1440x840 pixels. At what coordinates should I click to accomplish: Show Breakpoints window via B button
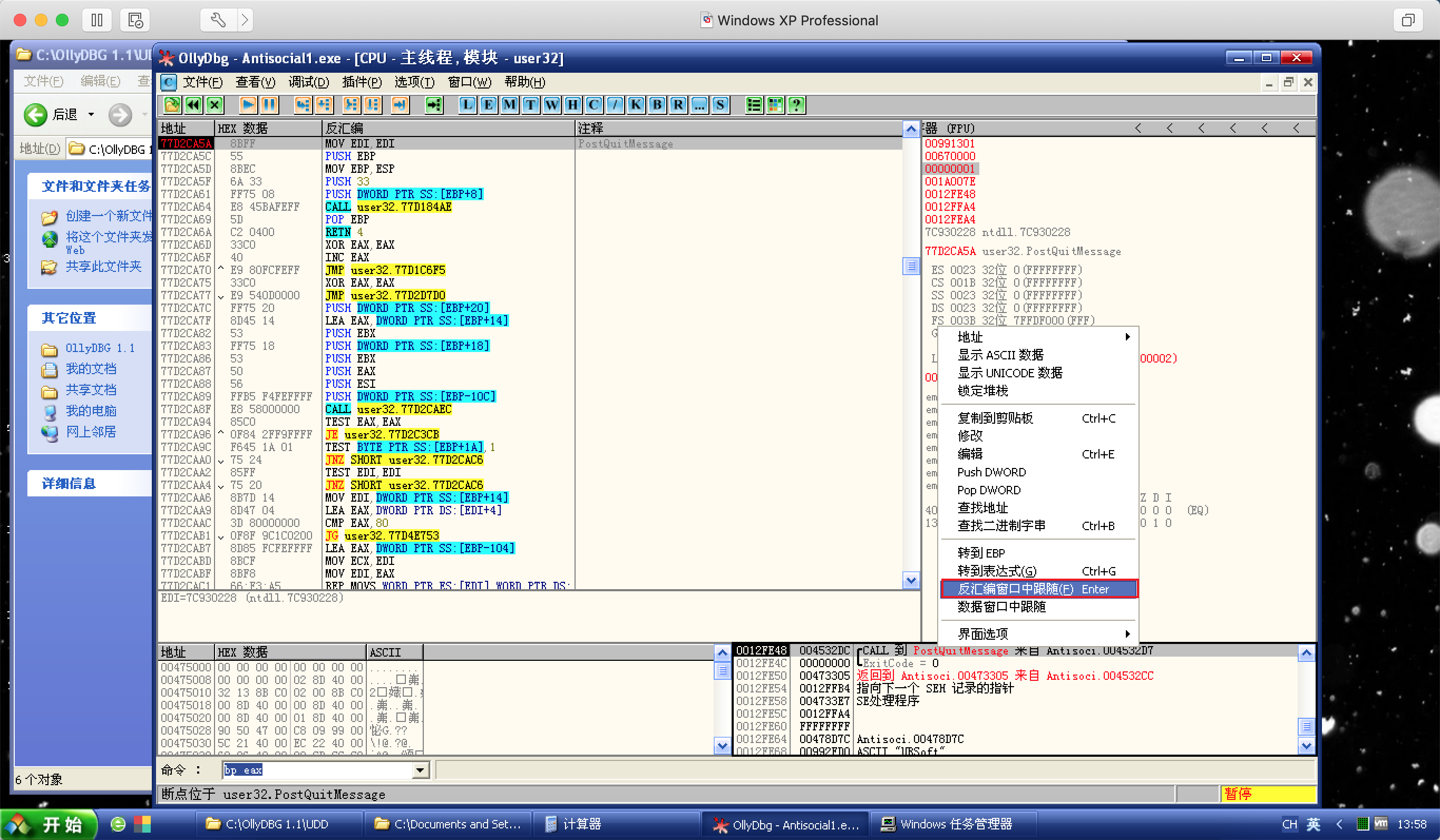[x=657, y=104]
